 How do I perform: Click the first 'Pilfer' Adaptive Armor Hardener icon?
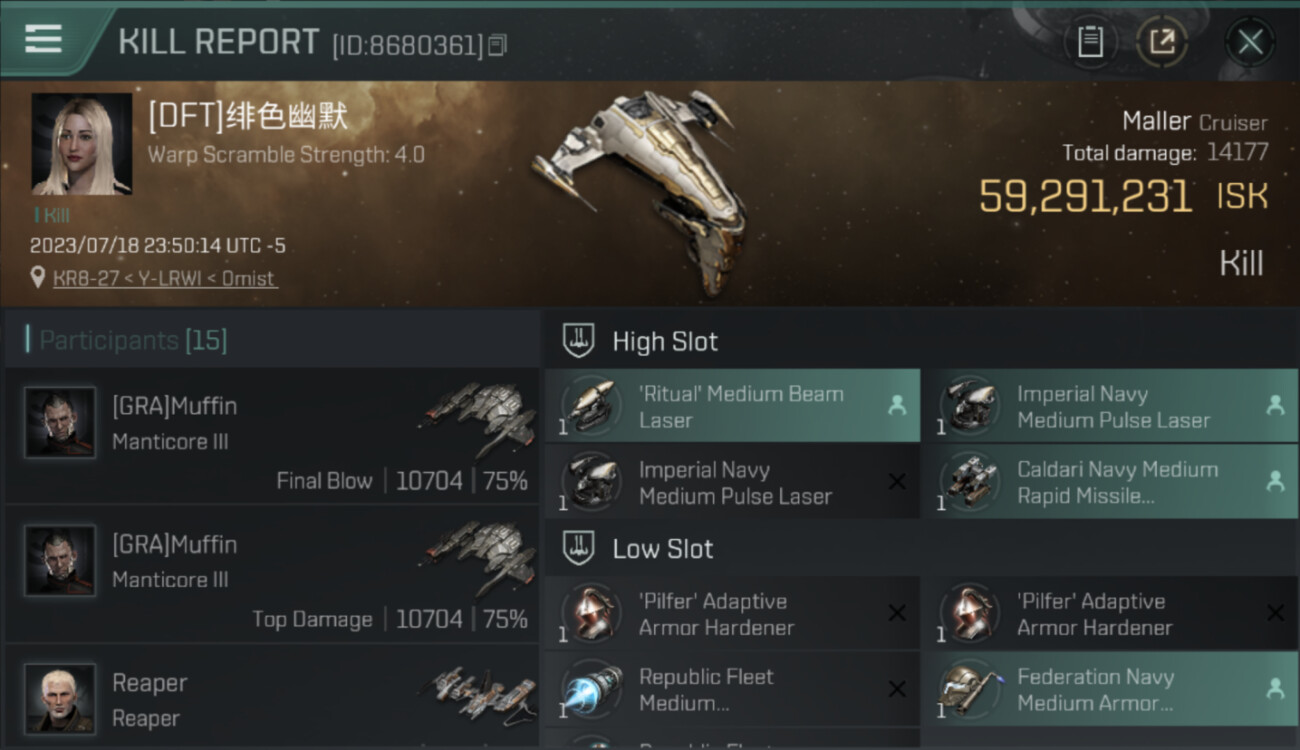pyautogui.click(x=591, y=614)
